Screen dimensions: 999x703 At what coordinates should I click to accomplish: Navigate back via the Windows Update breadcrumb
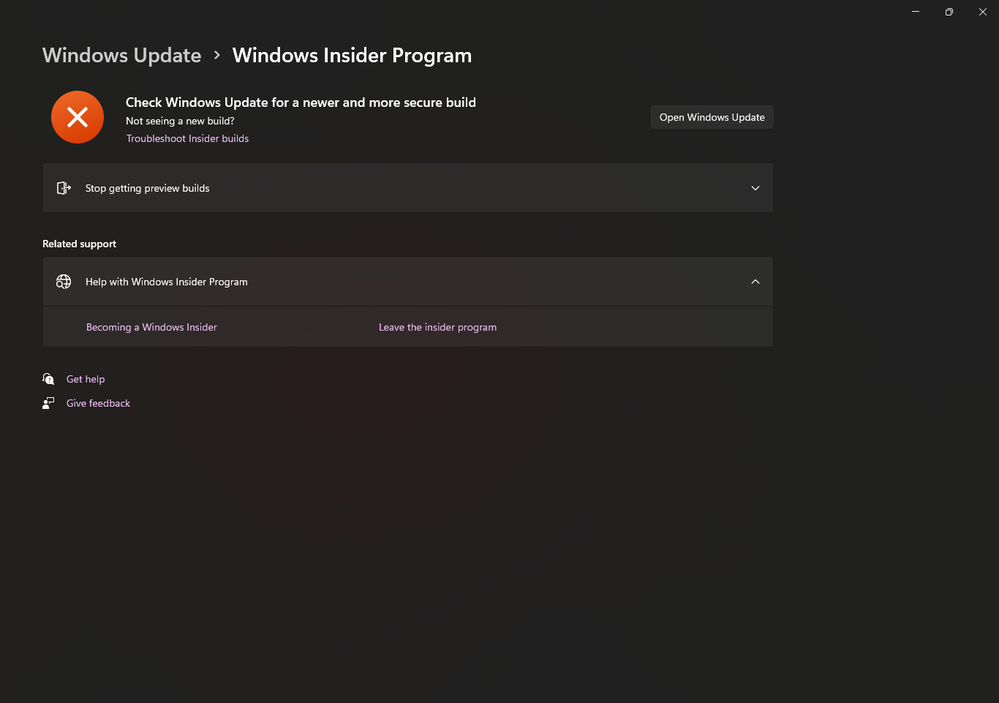pos(121,55)
